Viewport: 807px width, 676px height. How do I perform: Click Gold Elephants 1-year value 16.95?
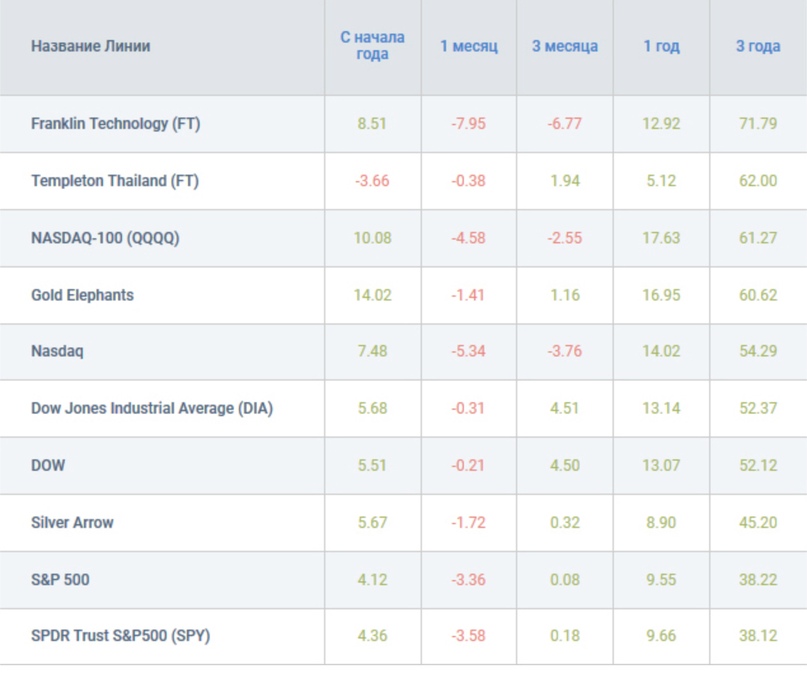pyautogui.click(x=661, y=295)
